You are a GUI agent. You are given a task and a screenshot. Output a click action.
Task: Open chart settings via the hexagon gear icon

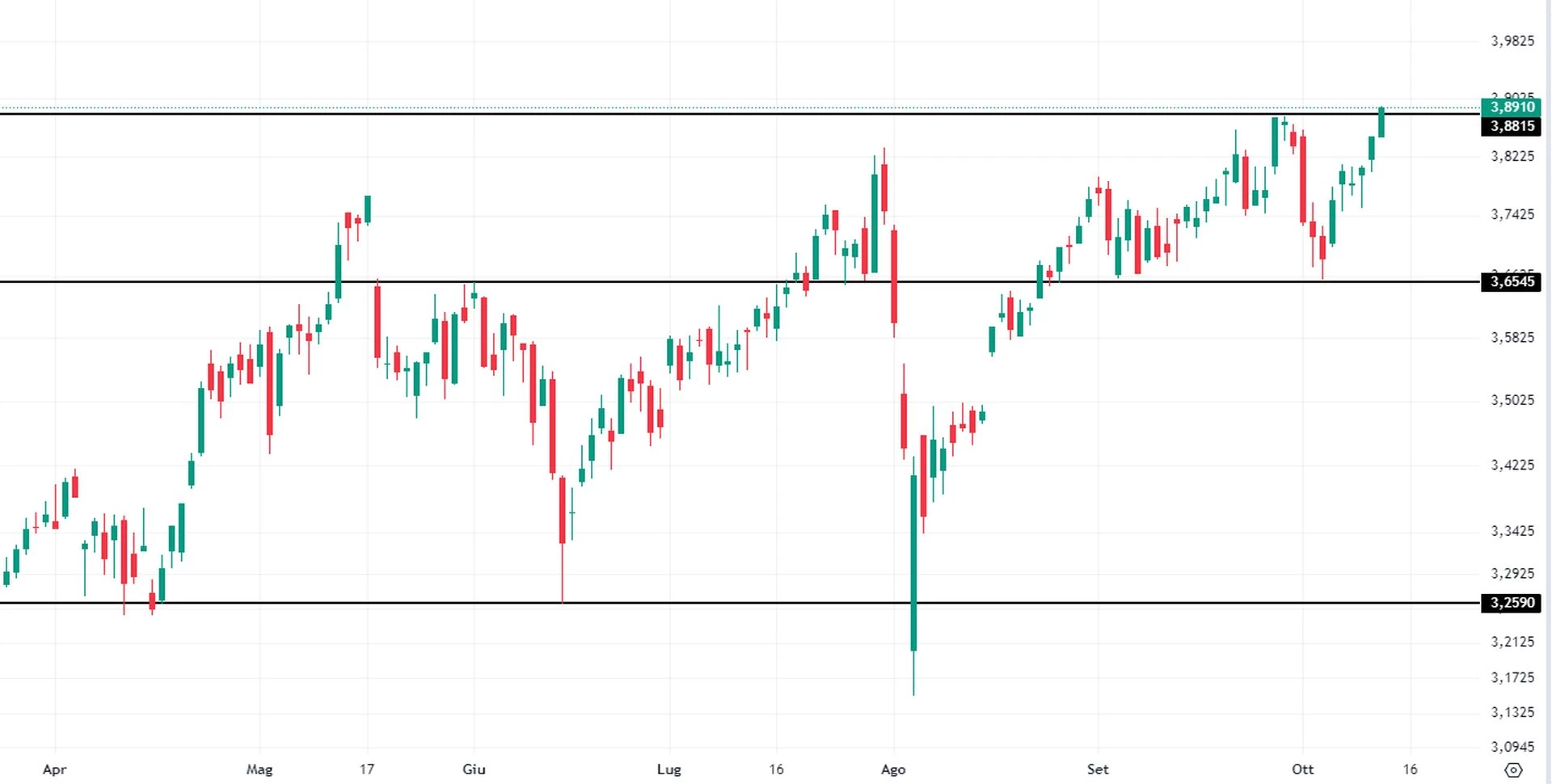pos(1514,769)
